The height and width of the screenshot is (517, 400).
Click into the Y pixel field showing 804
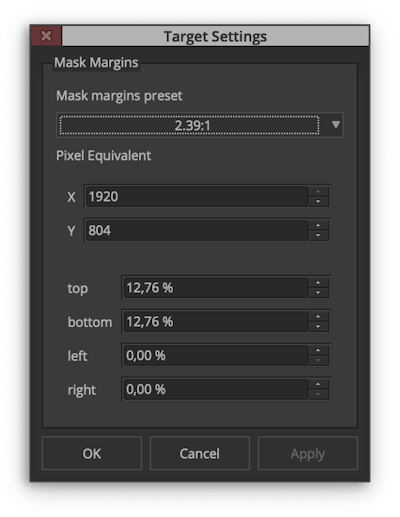coord(197,230)
